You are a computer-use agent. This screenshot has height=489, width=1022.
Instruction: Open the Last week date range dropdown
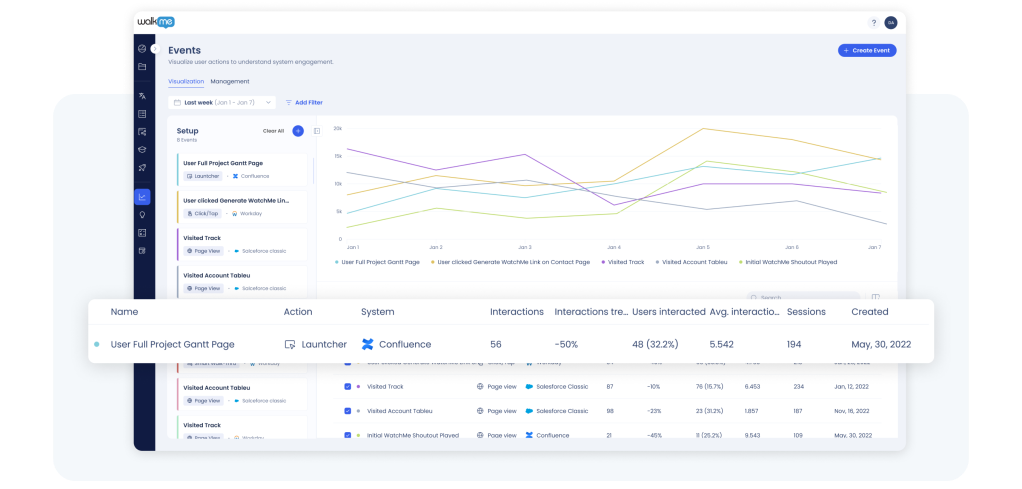[x=221, y=102]
